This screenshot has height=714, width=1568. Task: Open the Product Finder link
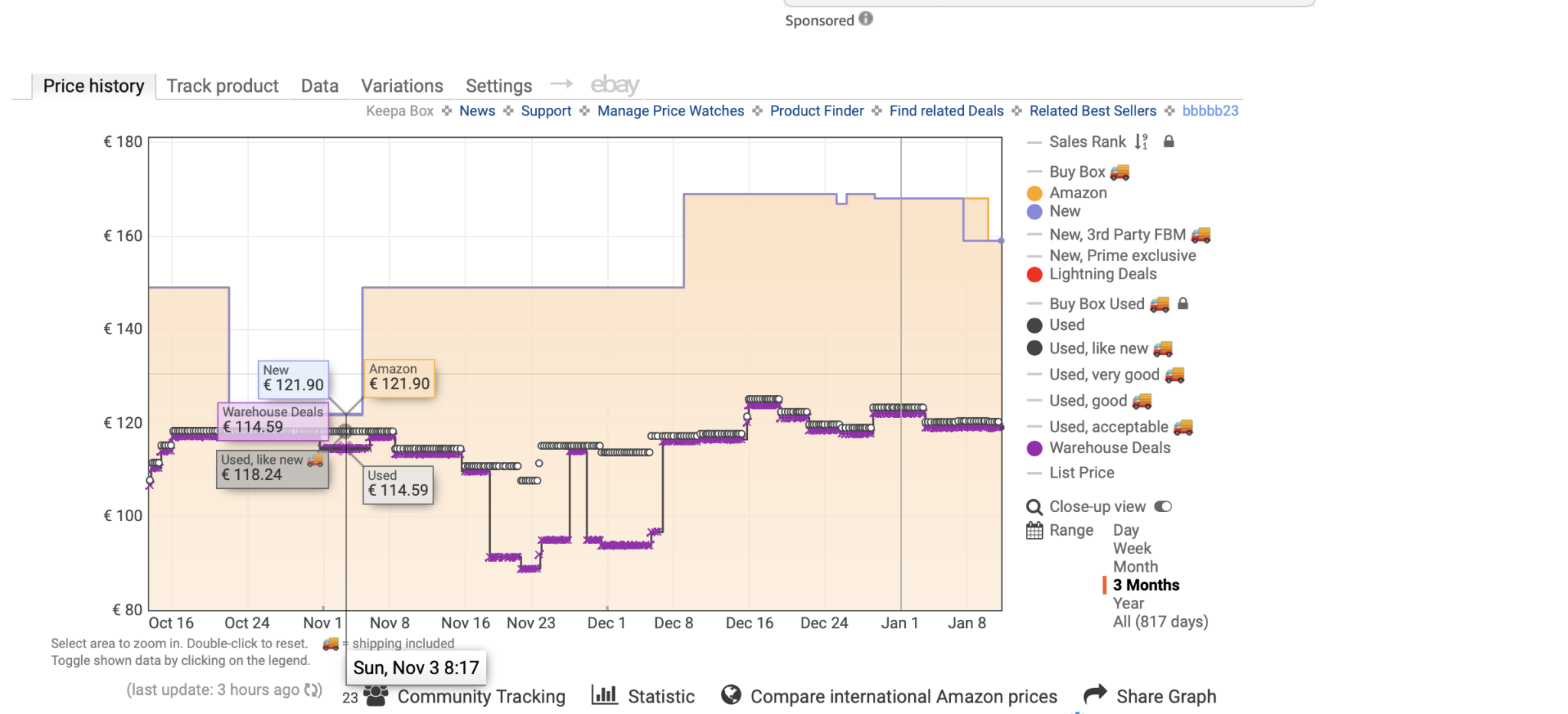pos(816,111)
